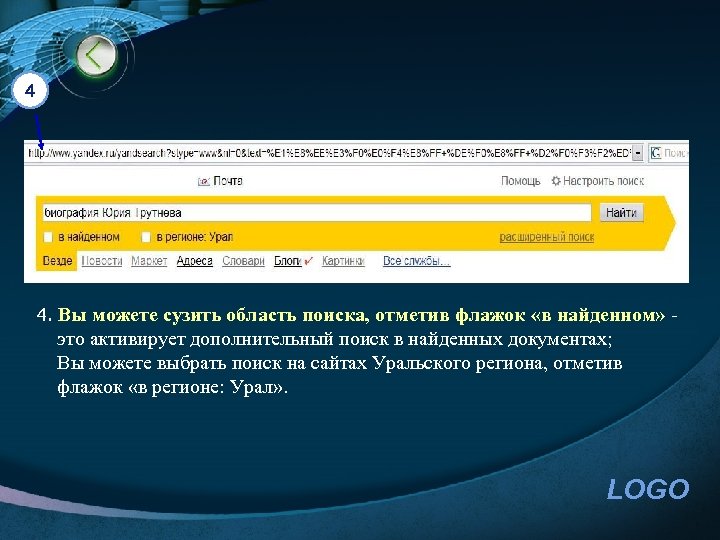Open the расширенный поиск link
This screenshot has width=720, height=540.
click(x=547, y=237)
